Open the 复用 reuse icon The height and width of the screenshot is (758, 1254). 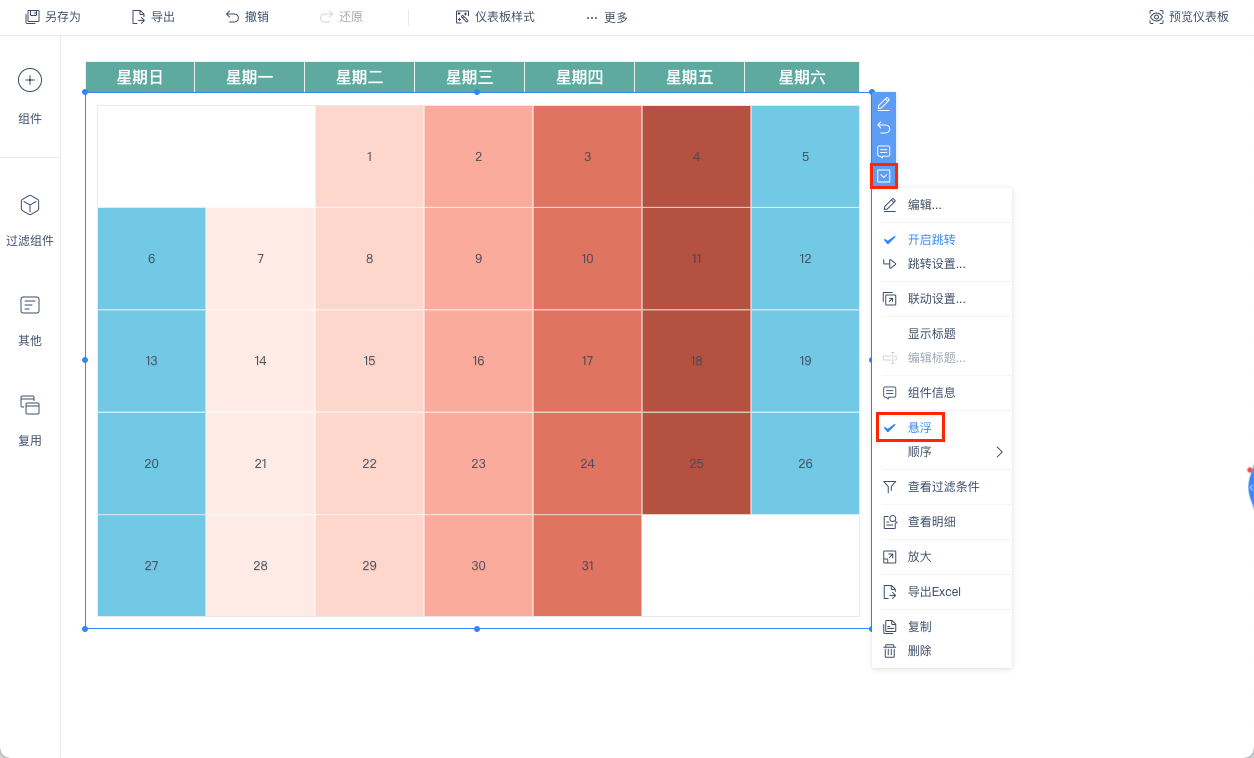(x=30, y=405)
